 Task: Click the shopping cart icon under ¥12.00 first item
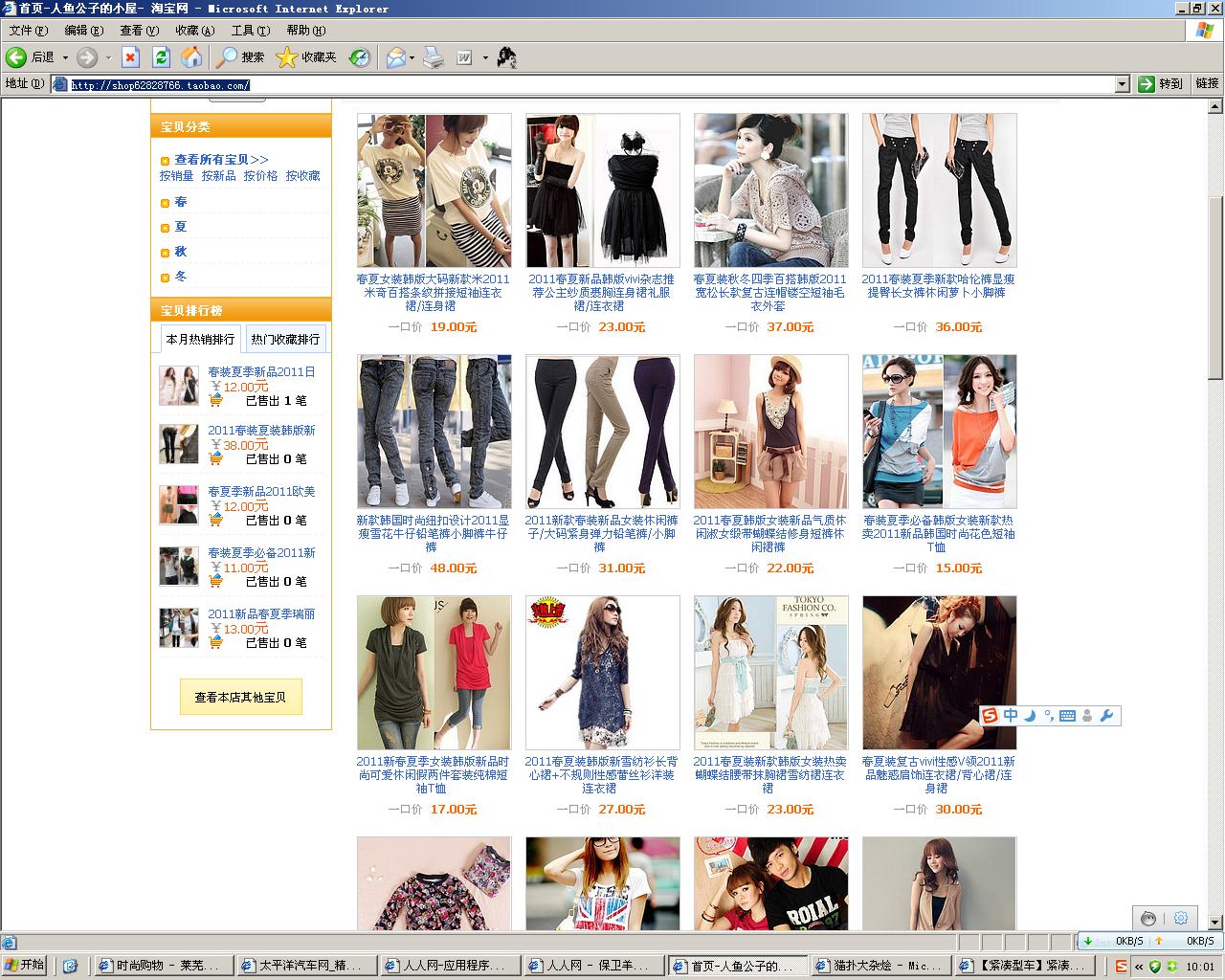click(x=216, y=400)
